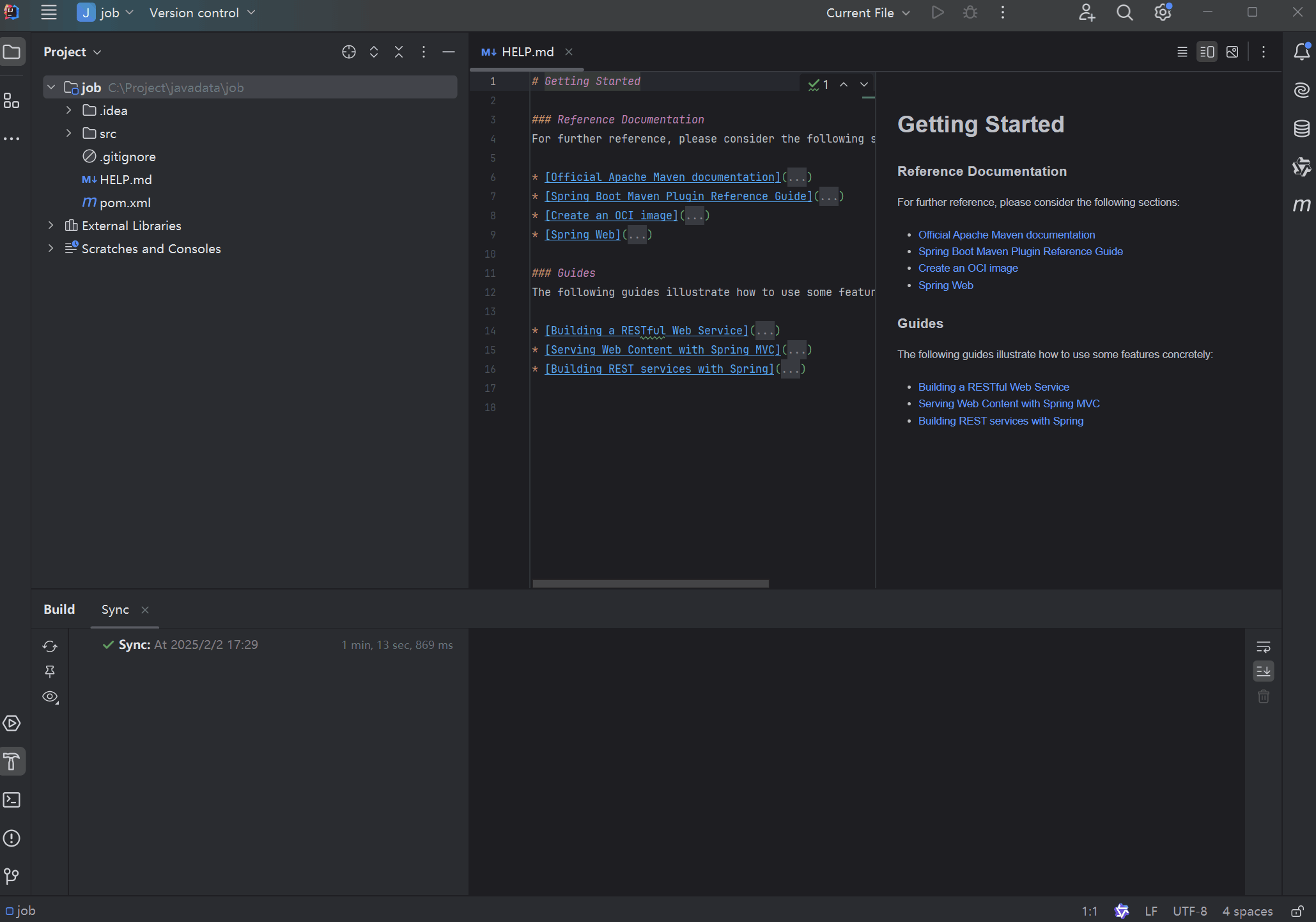Open Code With Me user icon
This screenshot has height=922, width=1316.
[x=1087, y=13]
